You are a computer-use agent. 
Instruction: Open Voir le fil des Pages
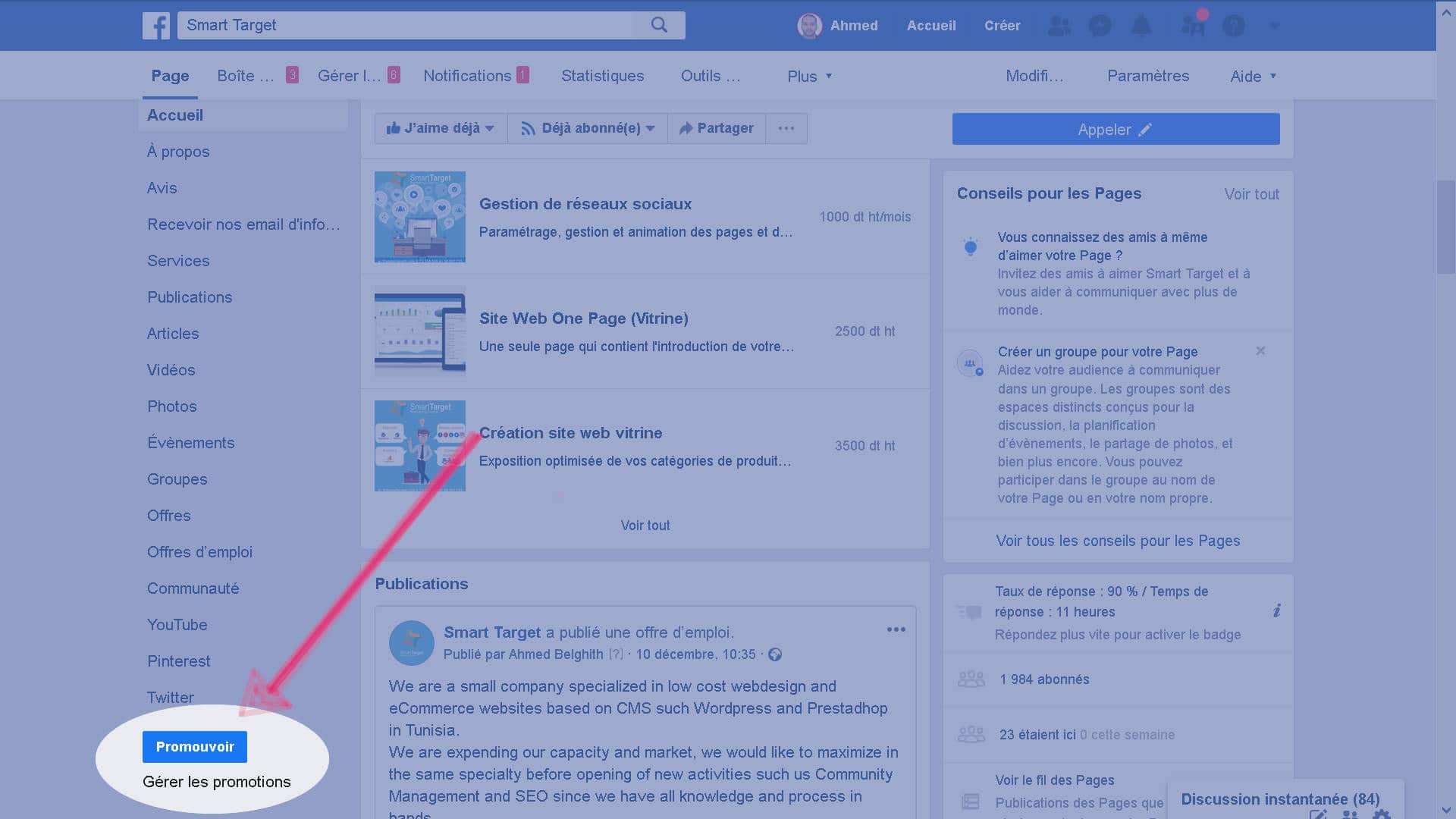pyautogui.click(x=1054, y=780)
